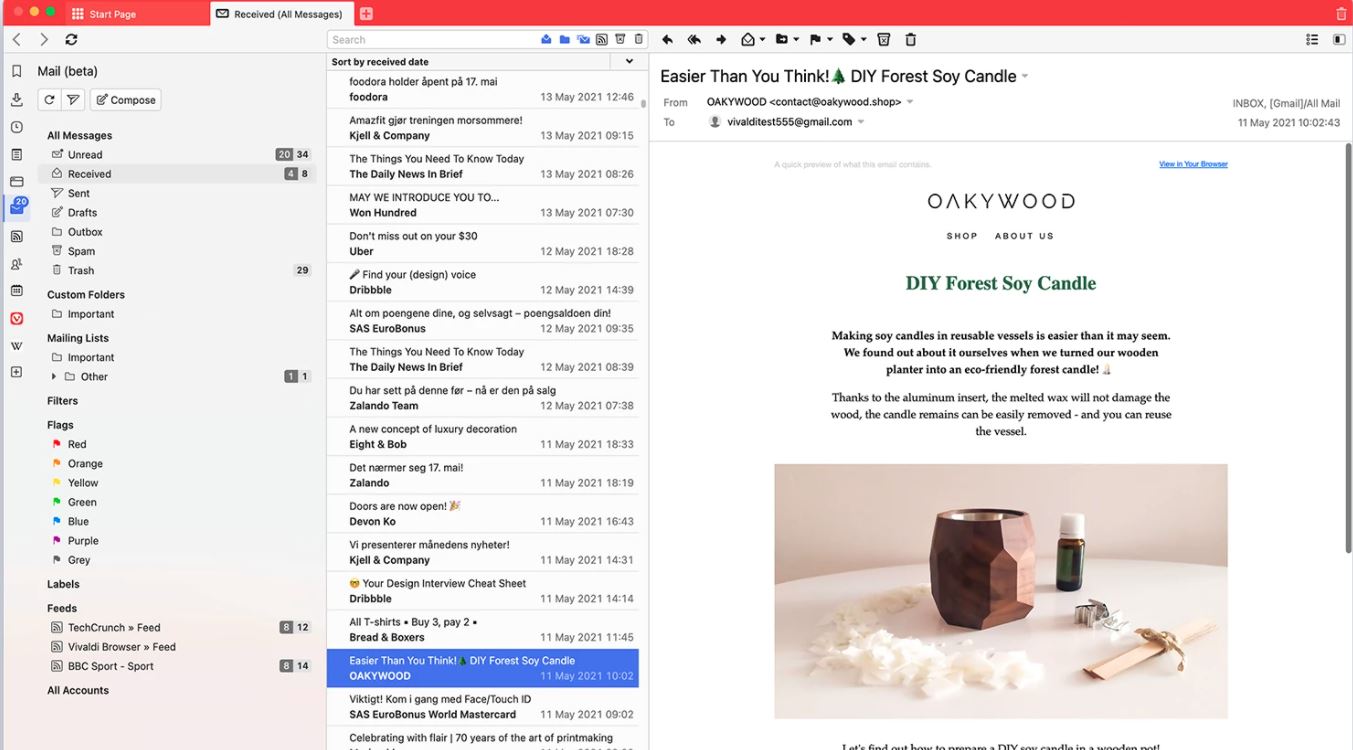
Task: Mark message as spam with crossed bin icon
Action: (884, 40)
